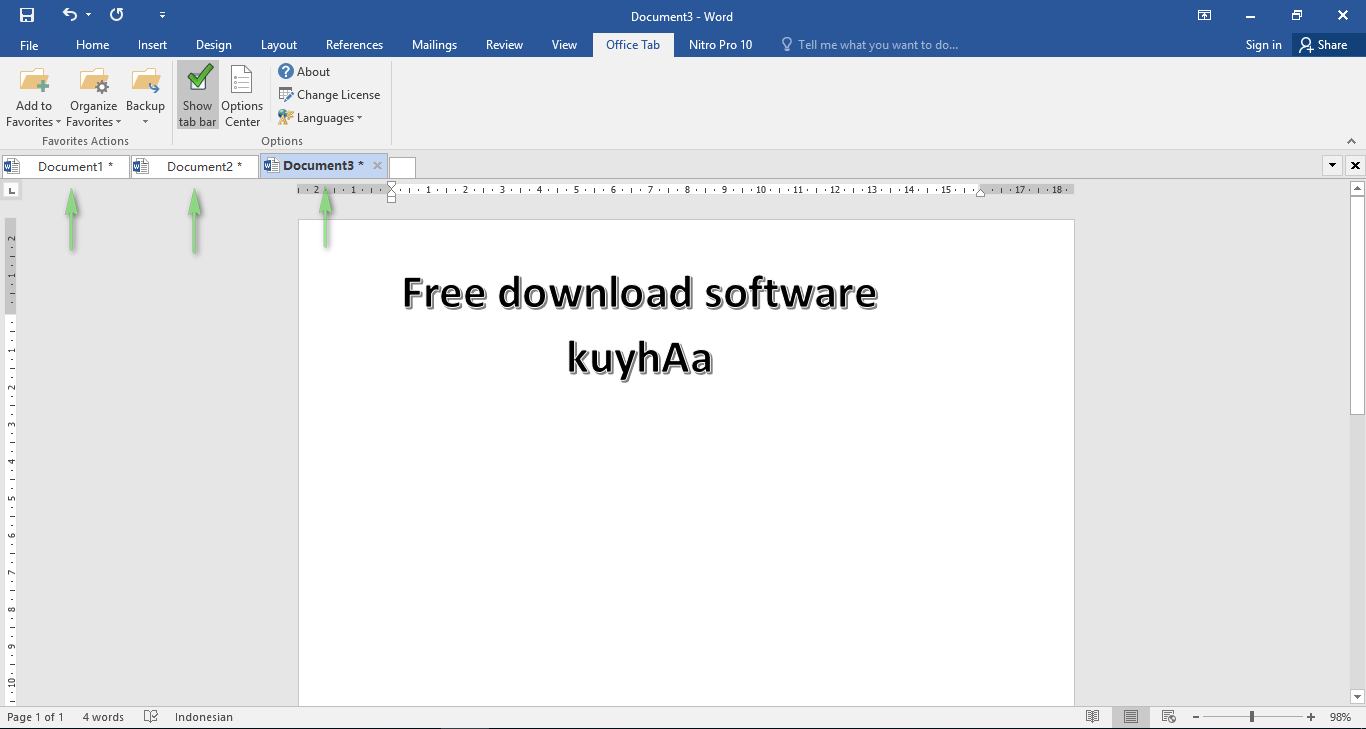This screenshot has height=729, width=1366.
Task: Click the "kuyhAa" text in document
Action: [x=640, y=358]
